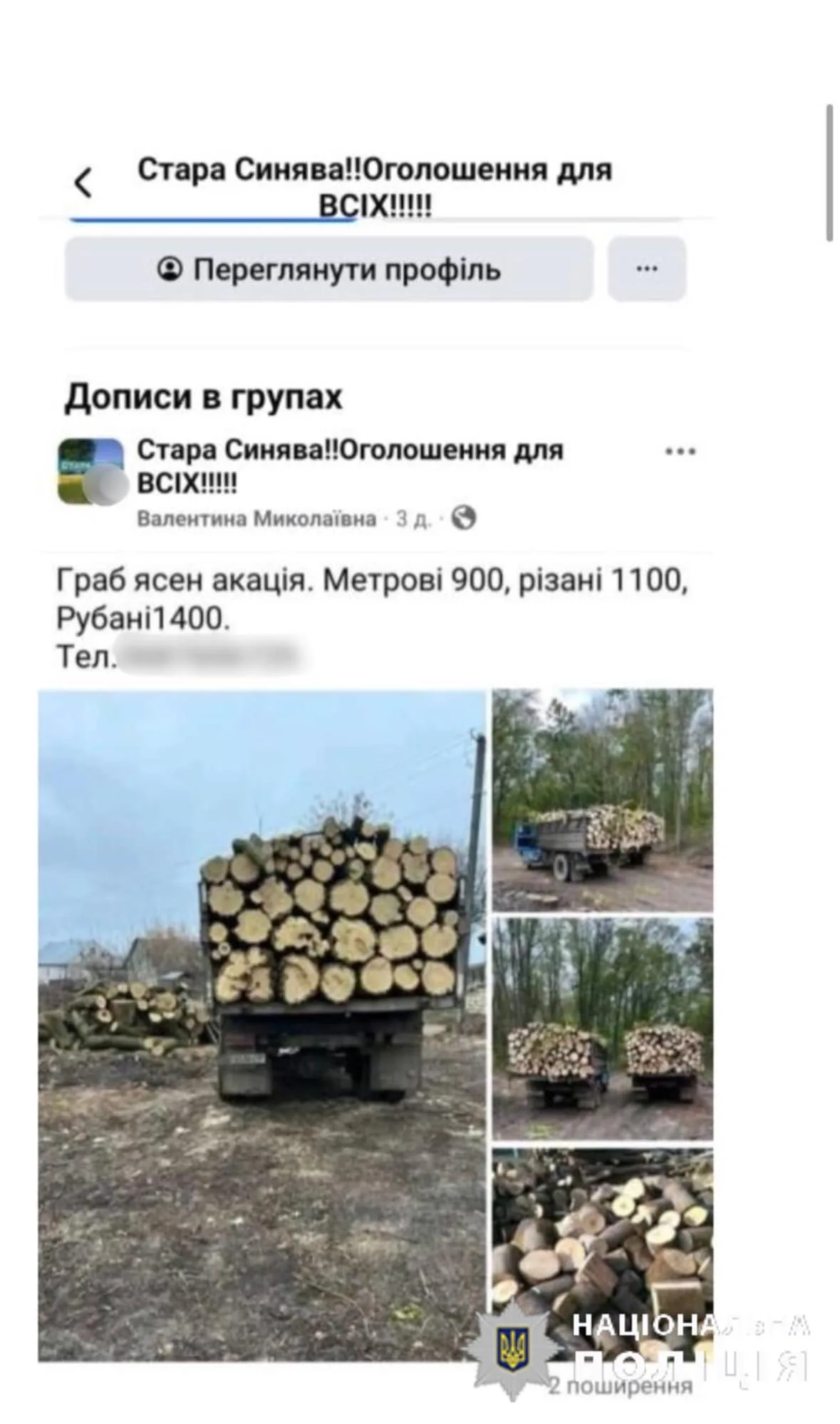840x1424 pixels.
Task: Open photo of two loaded trucks
Action: (602, 1029)
